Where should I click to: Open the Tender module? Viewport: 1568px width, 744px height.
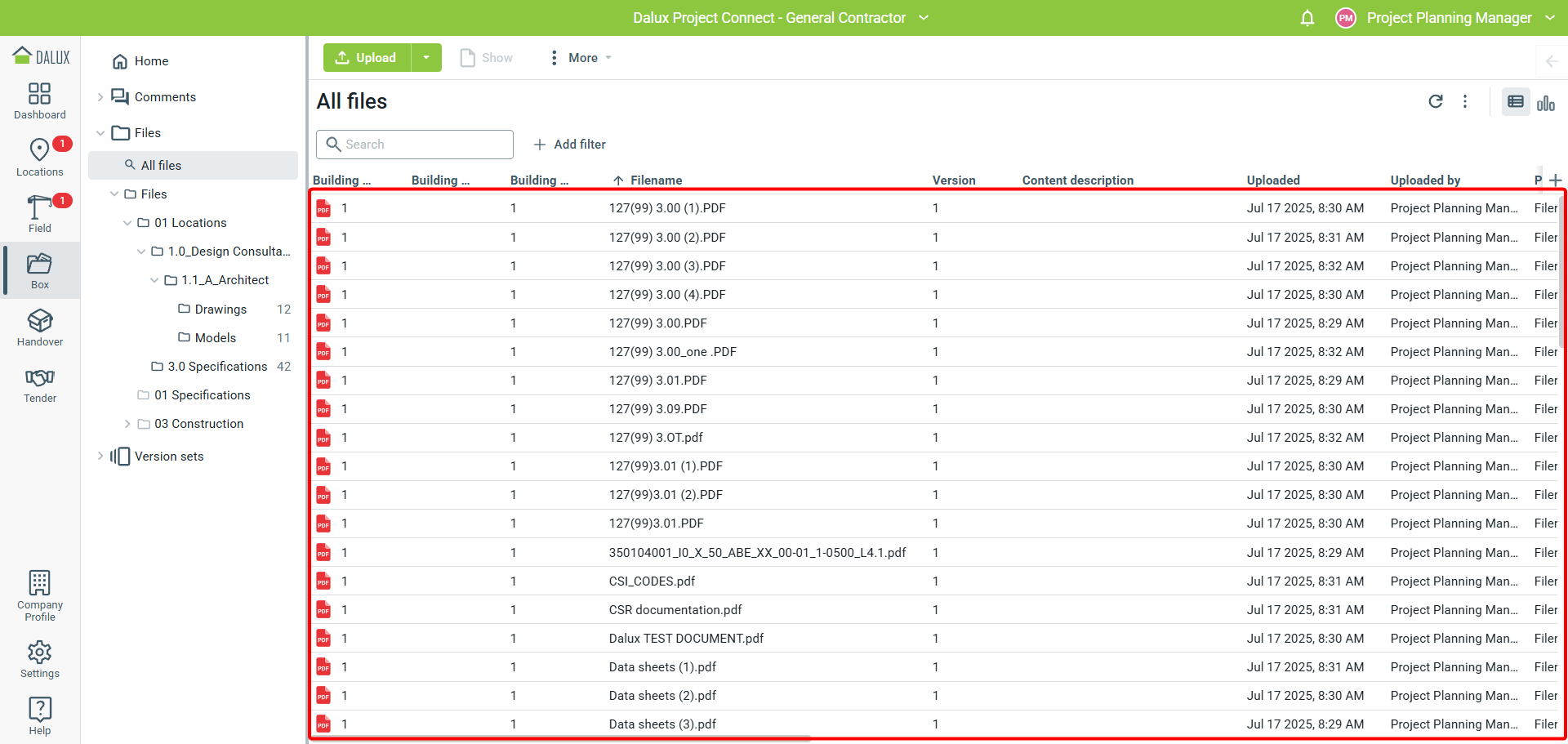coord(39,385)
